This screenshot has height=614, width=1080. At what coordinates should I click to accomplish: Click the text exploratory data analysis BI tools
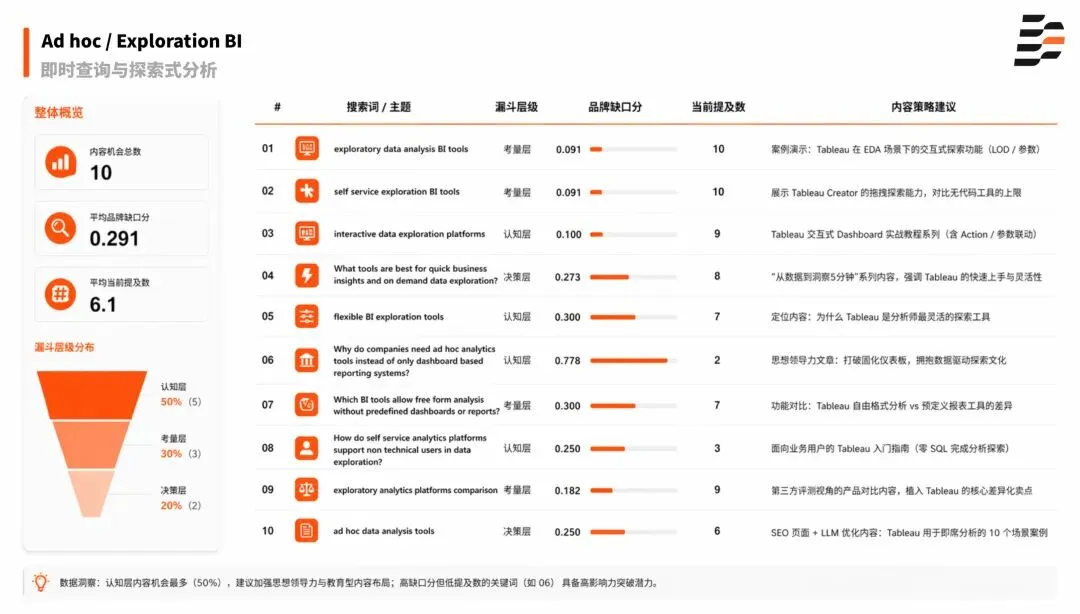(401, 149)
